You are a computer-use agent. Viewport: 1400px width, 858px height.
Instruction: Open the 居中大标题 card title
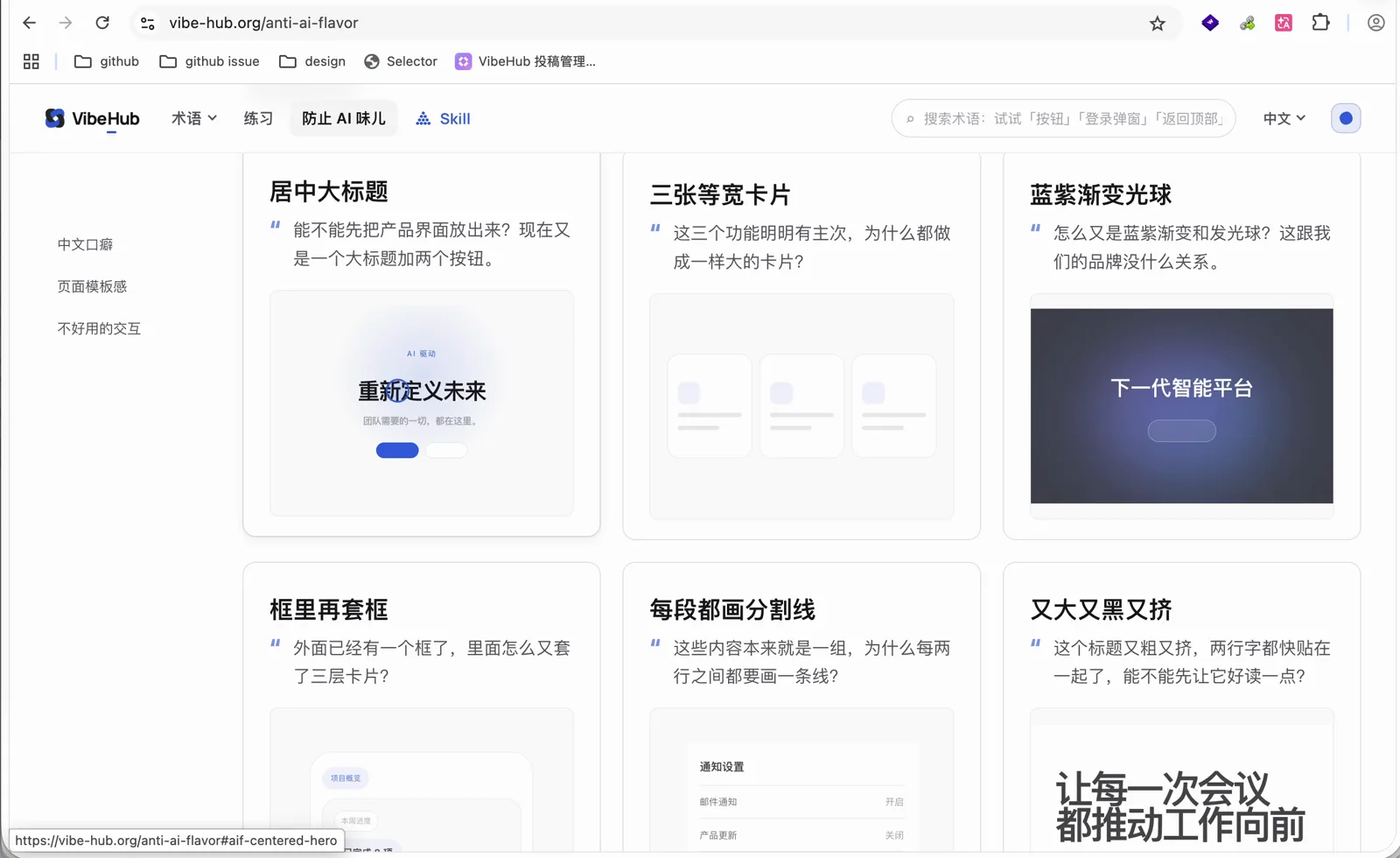point(329,191)
